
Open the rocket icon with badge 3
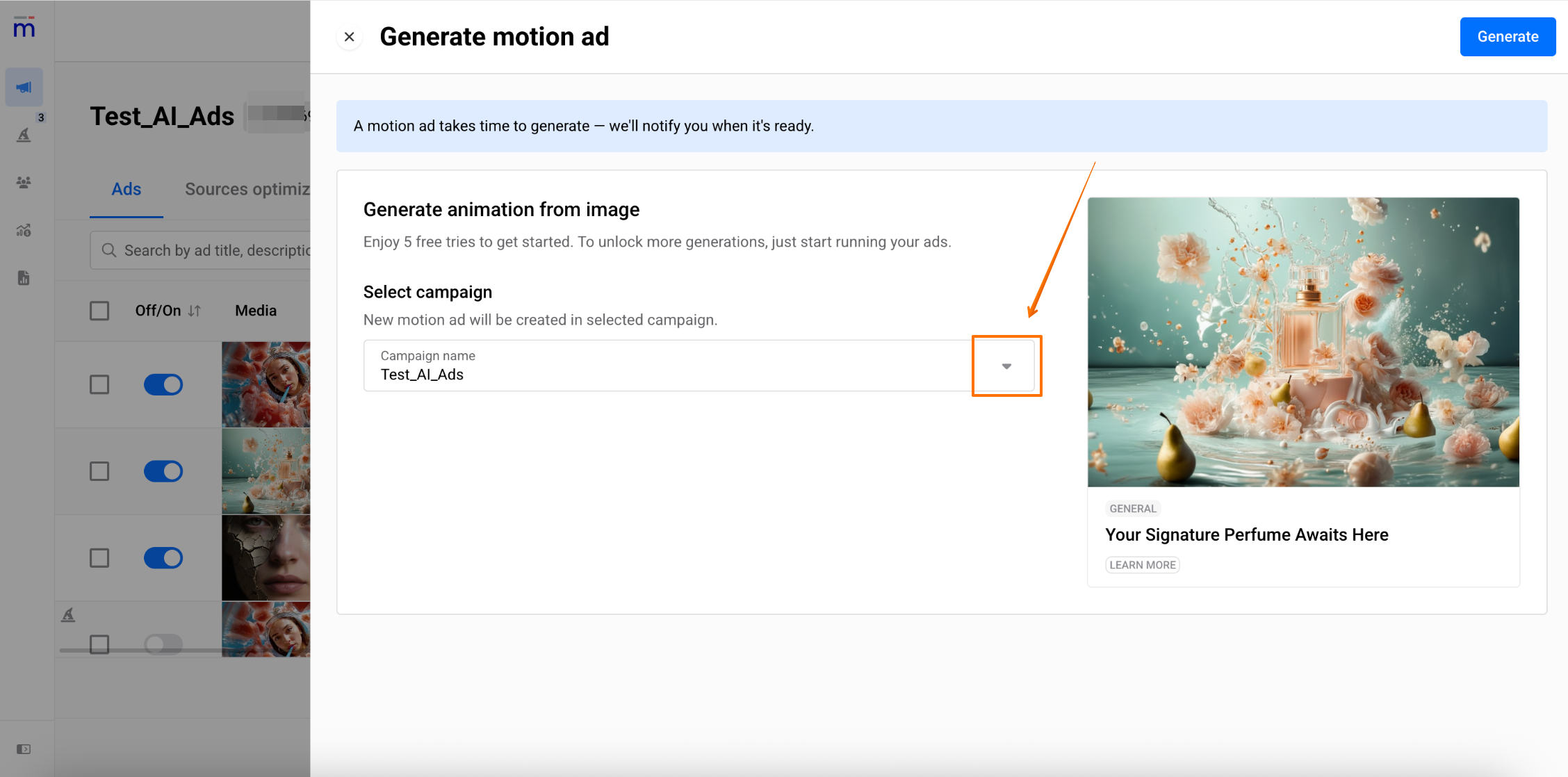pyautogui.click(x=24, y=135)
